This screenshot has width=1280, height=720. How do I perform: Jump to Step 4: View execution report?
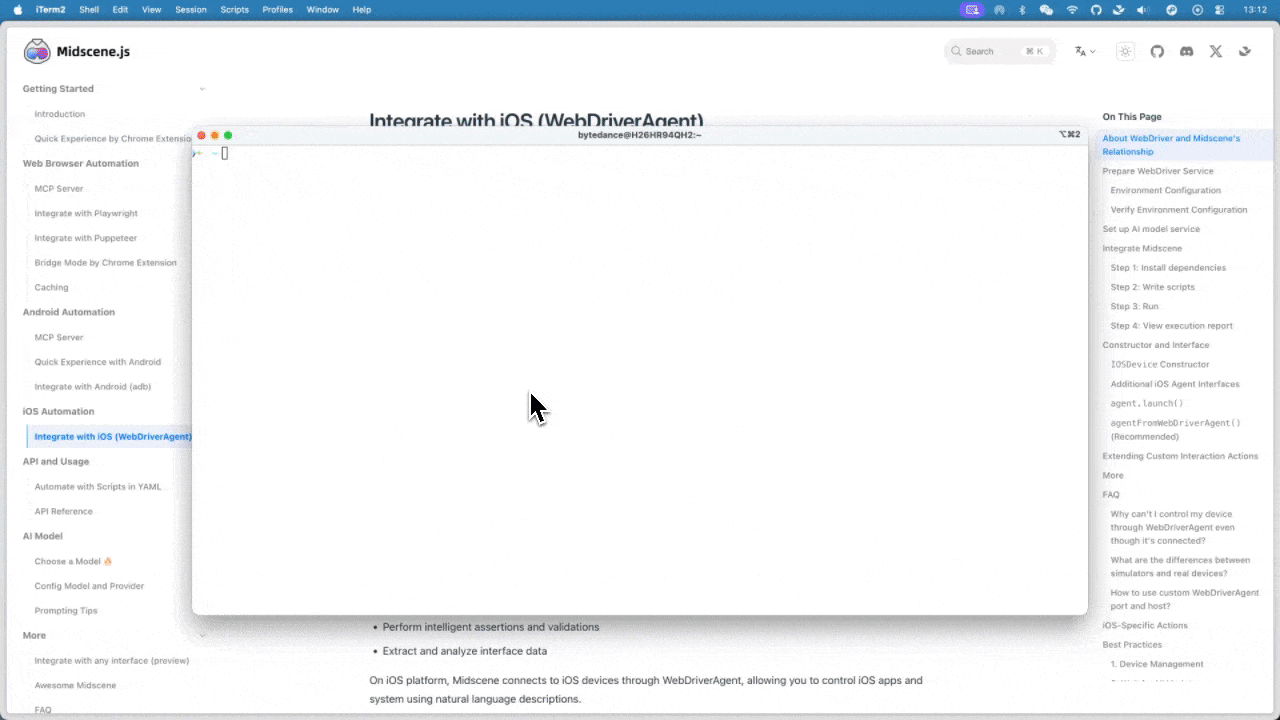[1171, 326]
